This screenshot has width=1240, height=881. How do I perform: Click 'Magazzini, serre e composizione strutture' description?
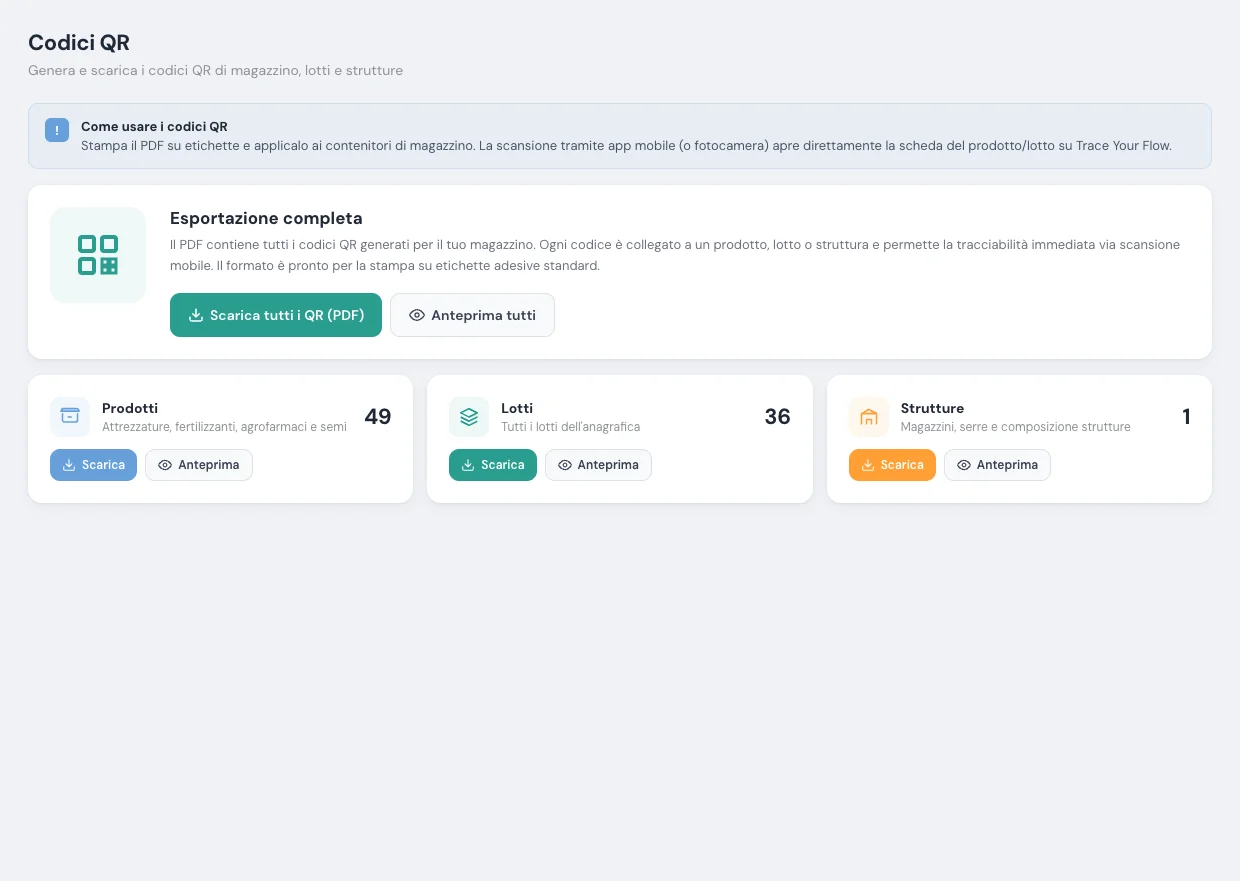(x=1015, y=427)
